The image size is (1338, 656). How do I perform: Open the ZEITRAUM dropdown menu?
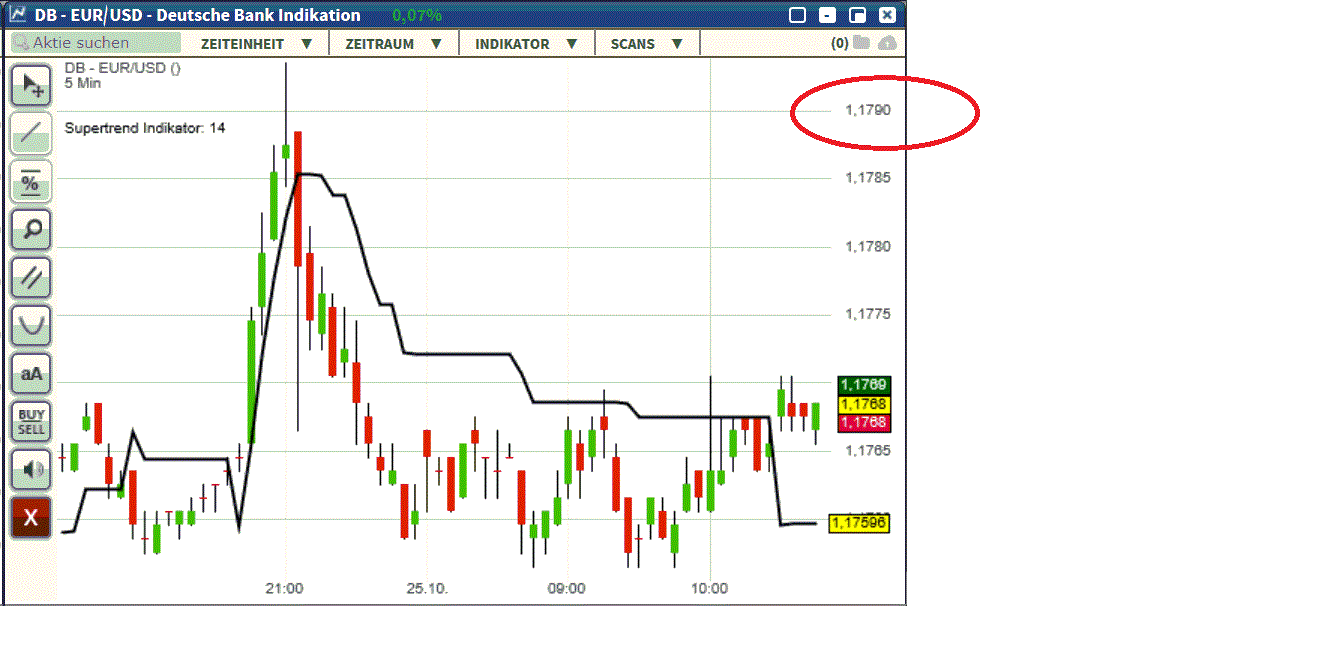393,44
